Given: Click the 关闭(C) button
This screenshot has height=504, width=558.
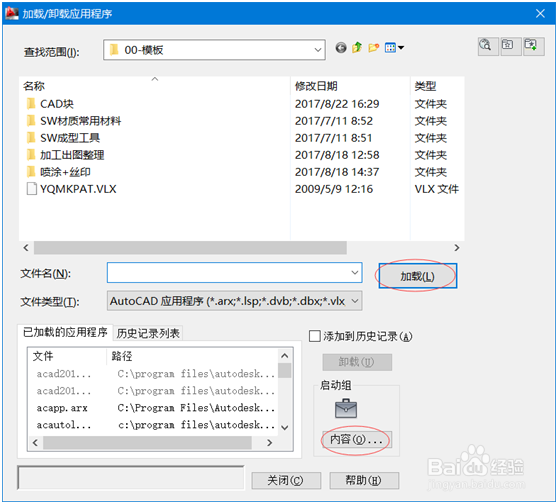Looking at the screenshot, I should coord(286,481).
